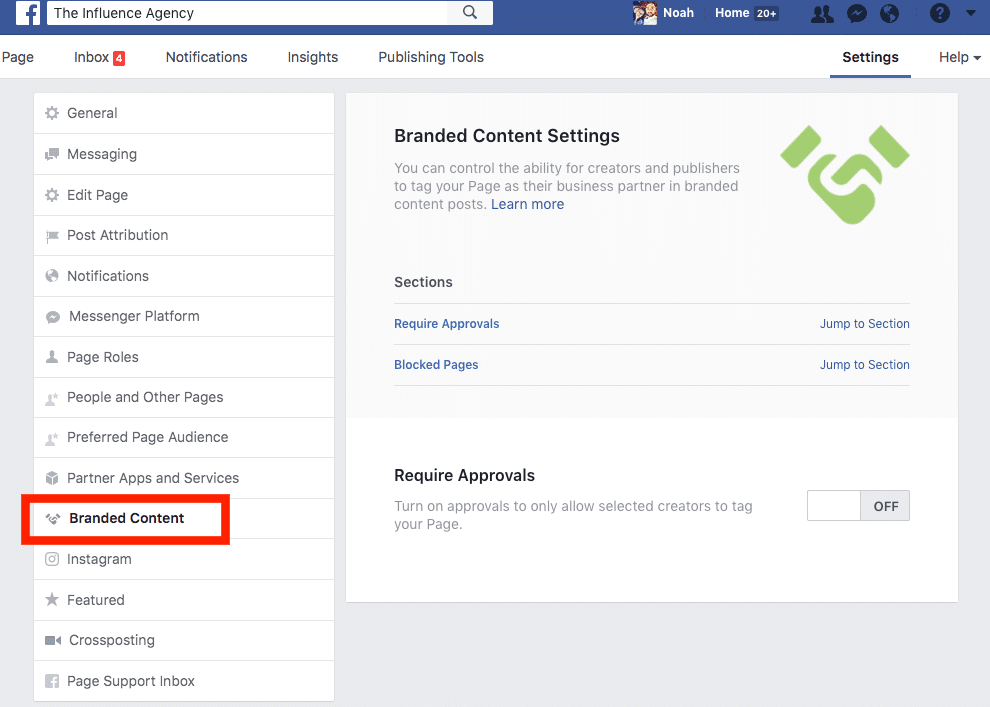Jump to Section for Blocked Pages
This screenshot has height=707, width=990.
tap(864, 365)
